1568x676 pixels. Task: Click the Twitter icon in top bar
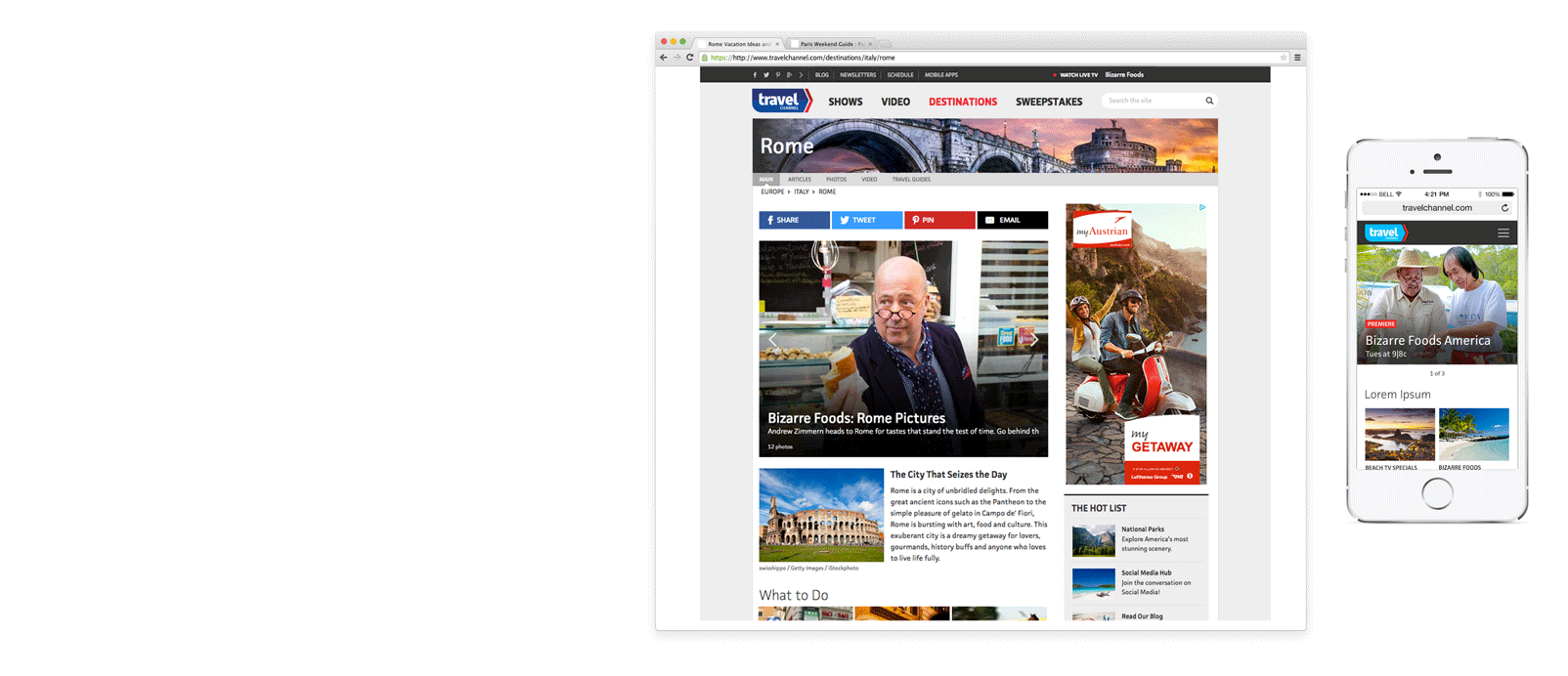click(766, 75)
